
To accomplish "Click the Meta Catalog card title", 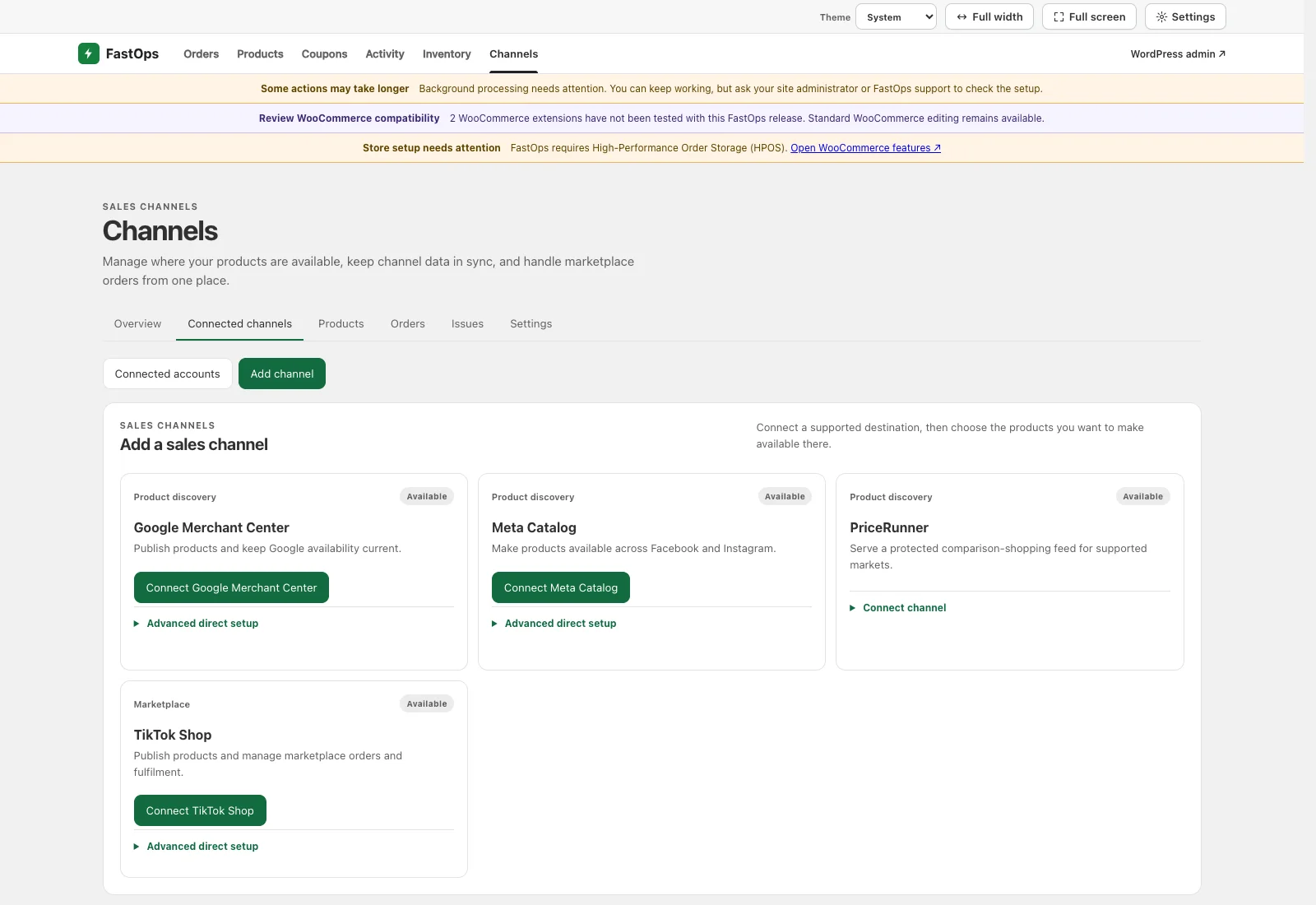I will point(534,527).
